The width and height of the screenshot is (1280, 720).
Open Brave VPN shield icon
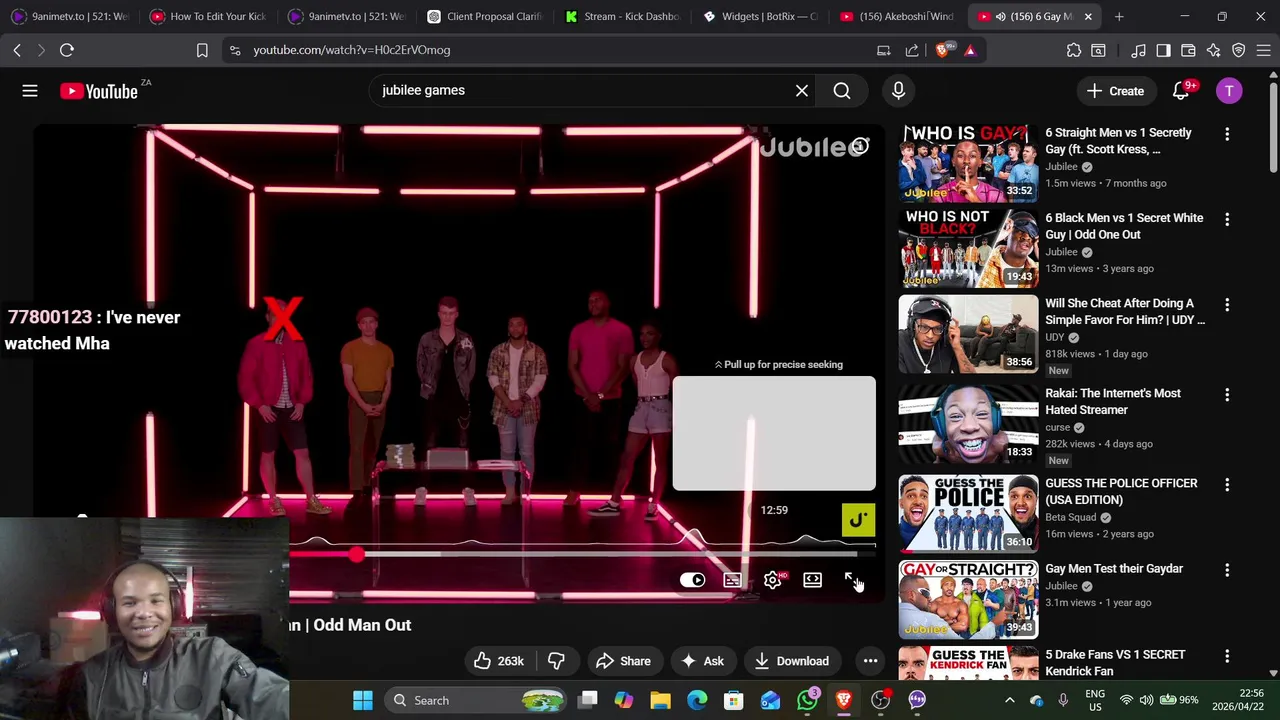pos(1238,50)
